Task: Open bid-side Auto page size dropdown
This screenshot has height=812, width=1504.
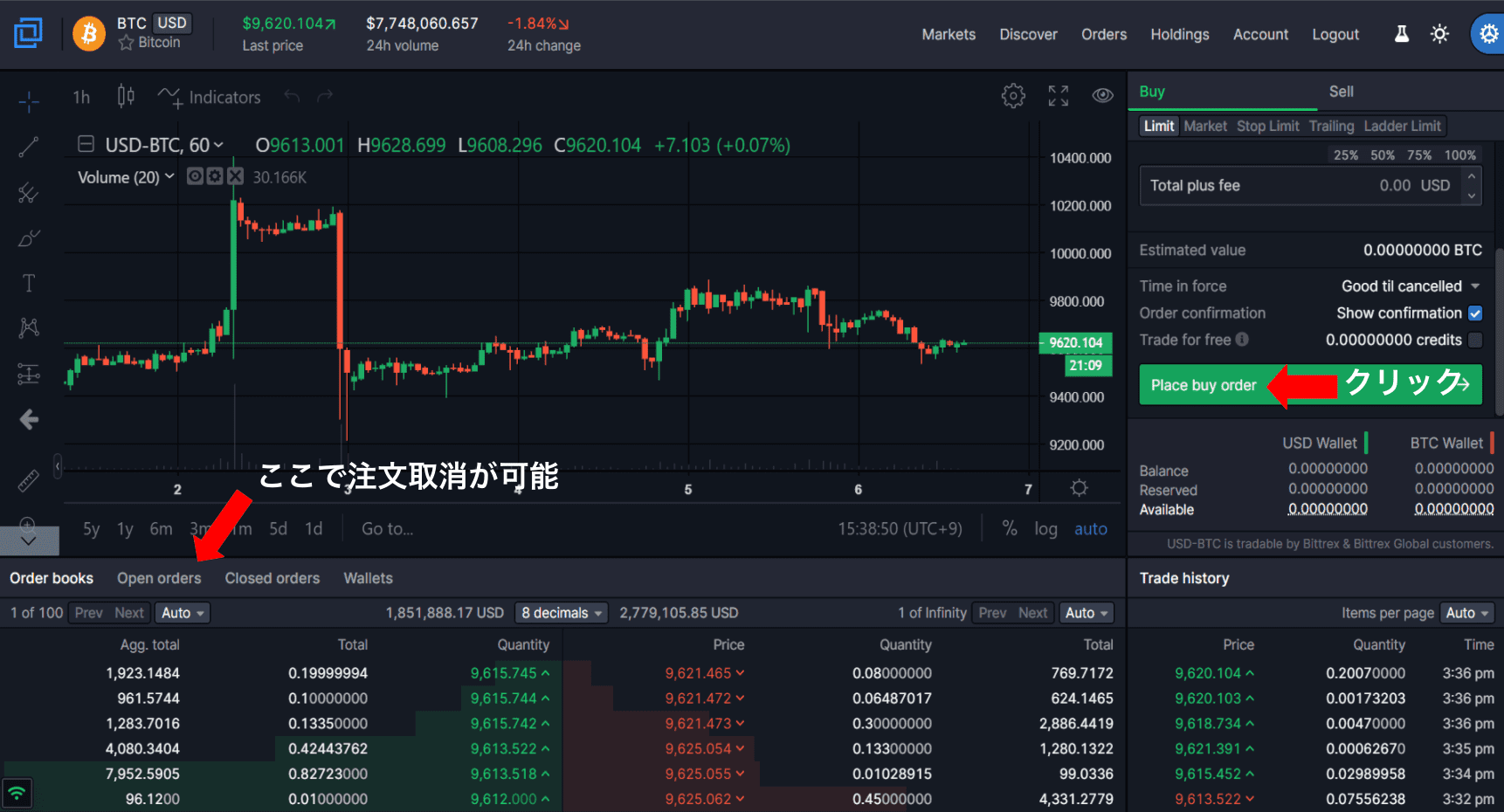Action: [x=183, y=613]
